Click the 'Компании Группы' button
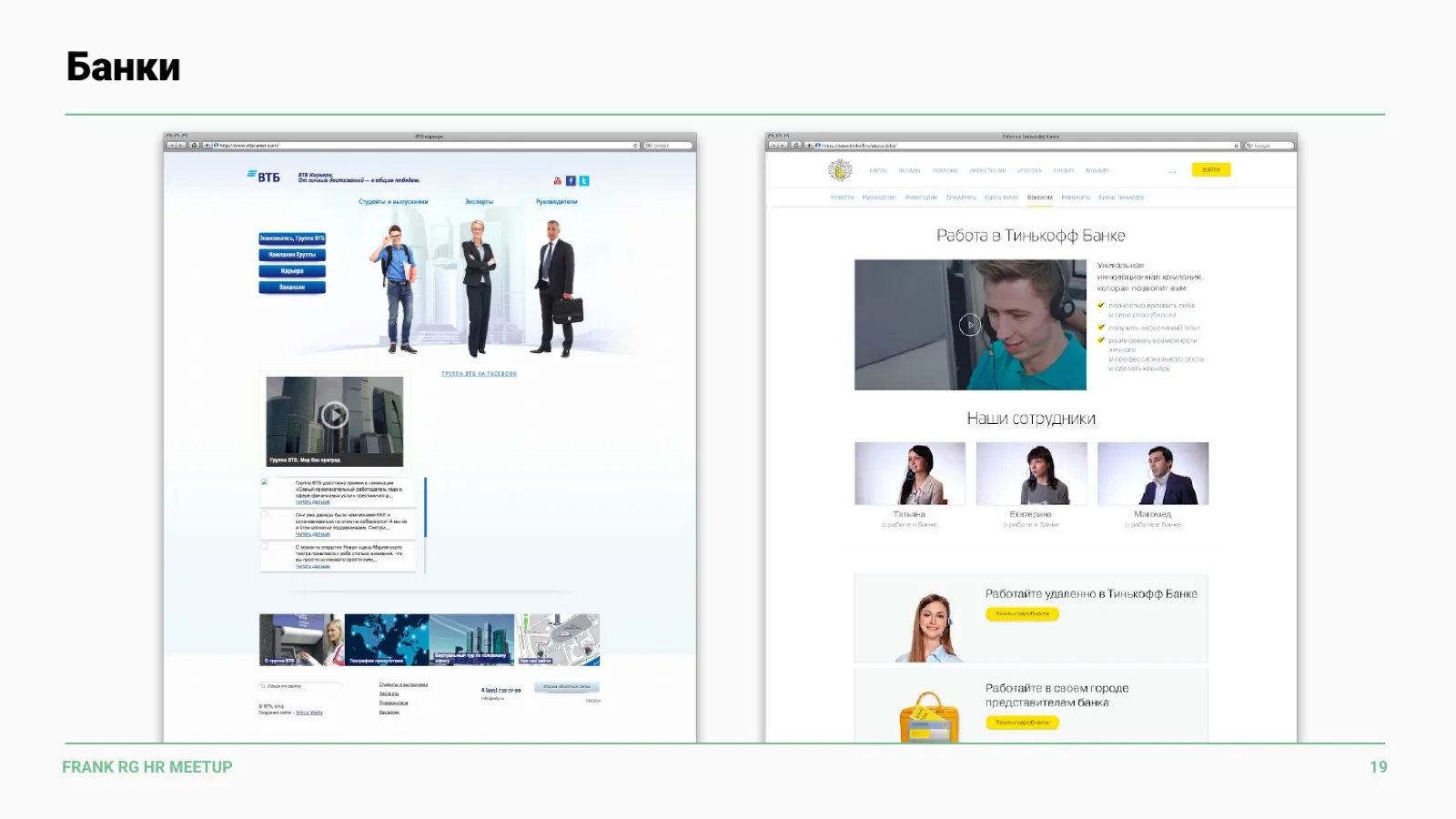This screenshot has height=819, width=1456. pos(292,255)
